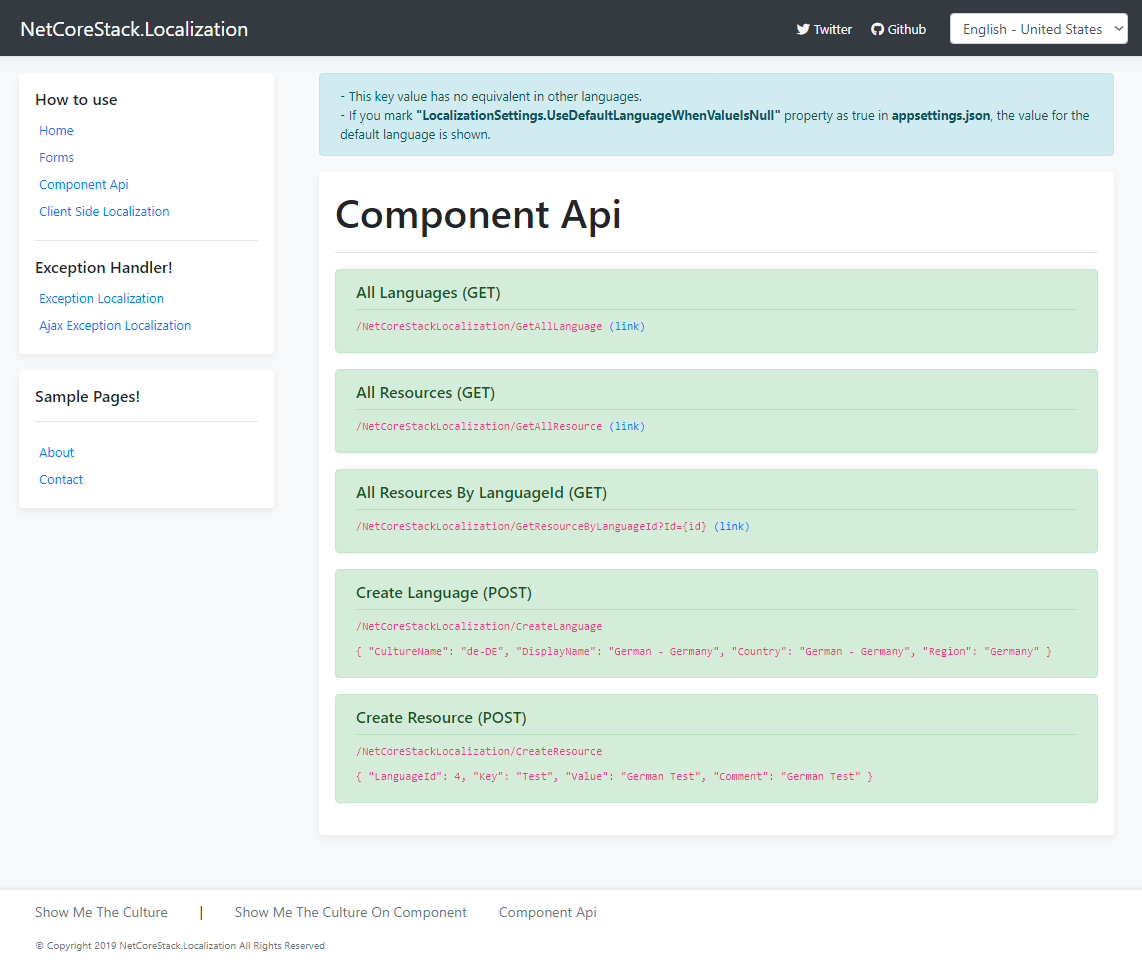The height and width of the screenshot is (968, 1142).
Task: Select Component Api in the sidebar menu
Action: (84, 185)
